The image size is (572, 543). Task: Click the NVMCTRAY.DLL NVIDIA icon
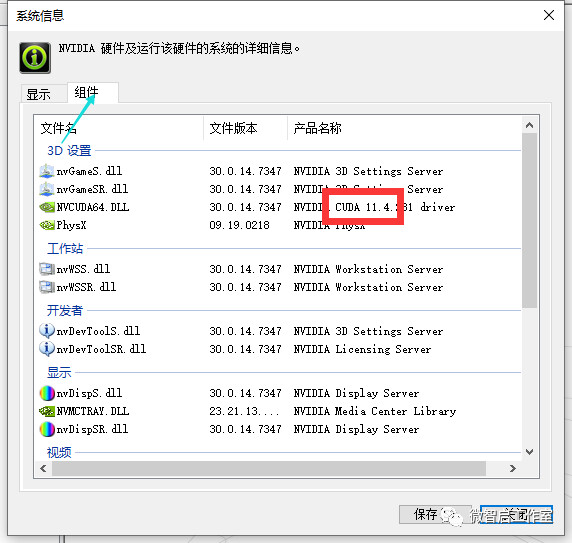(47, 411)
